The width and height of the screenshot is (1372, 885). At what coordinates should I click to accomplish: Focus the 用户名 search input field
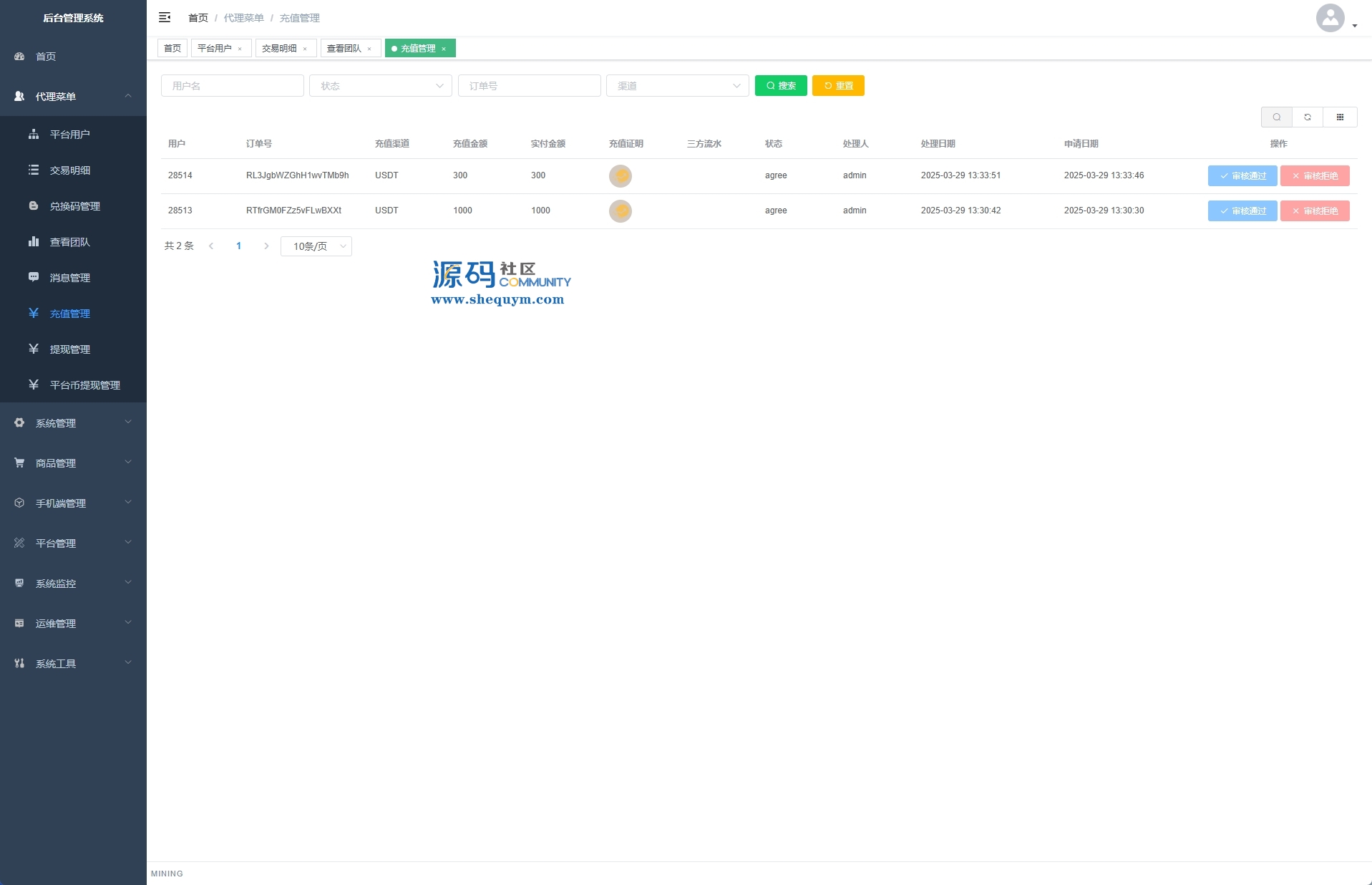(x=232, y=86)
